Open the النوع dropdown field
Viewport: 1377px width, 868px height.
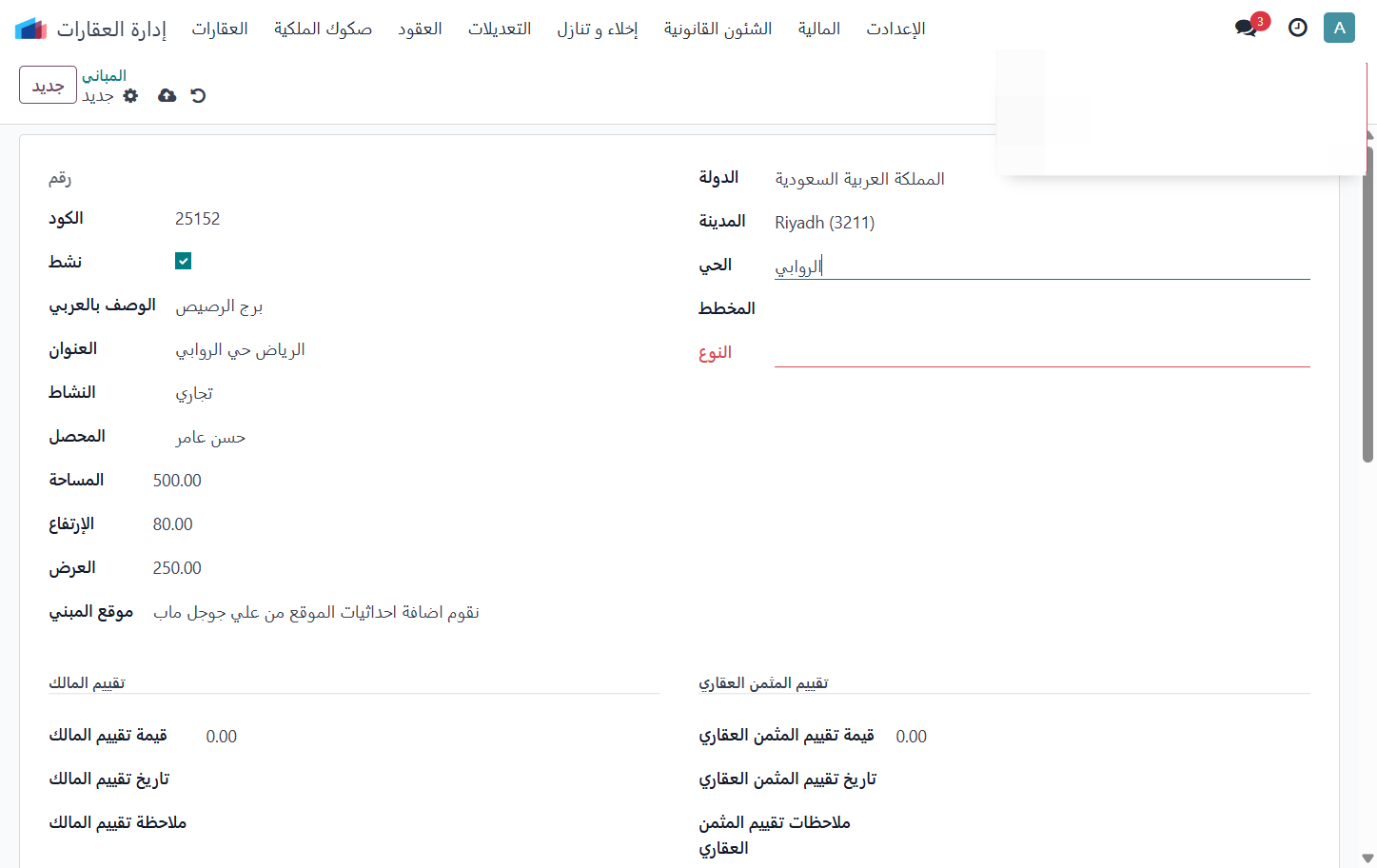1042,352
